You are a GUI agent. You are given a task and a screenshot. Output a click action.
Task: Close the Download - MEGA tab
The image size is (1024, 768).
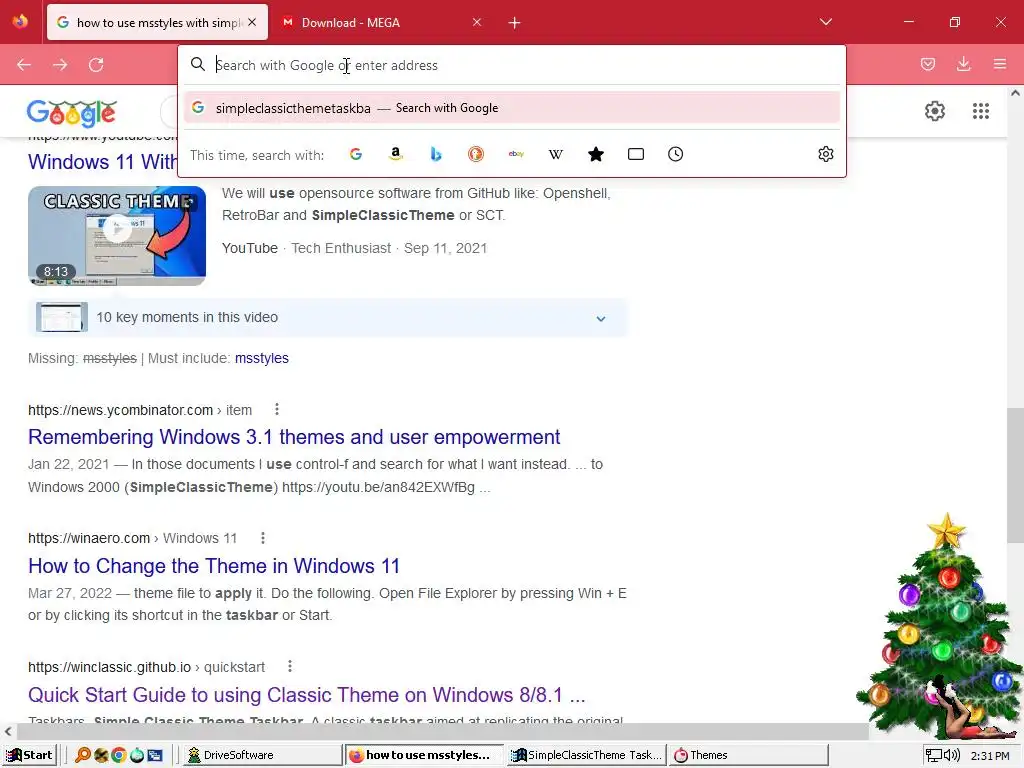(477, 22)
